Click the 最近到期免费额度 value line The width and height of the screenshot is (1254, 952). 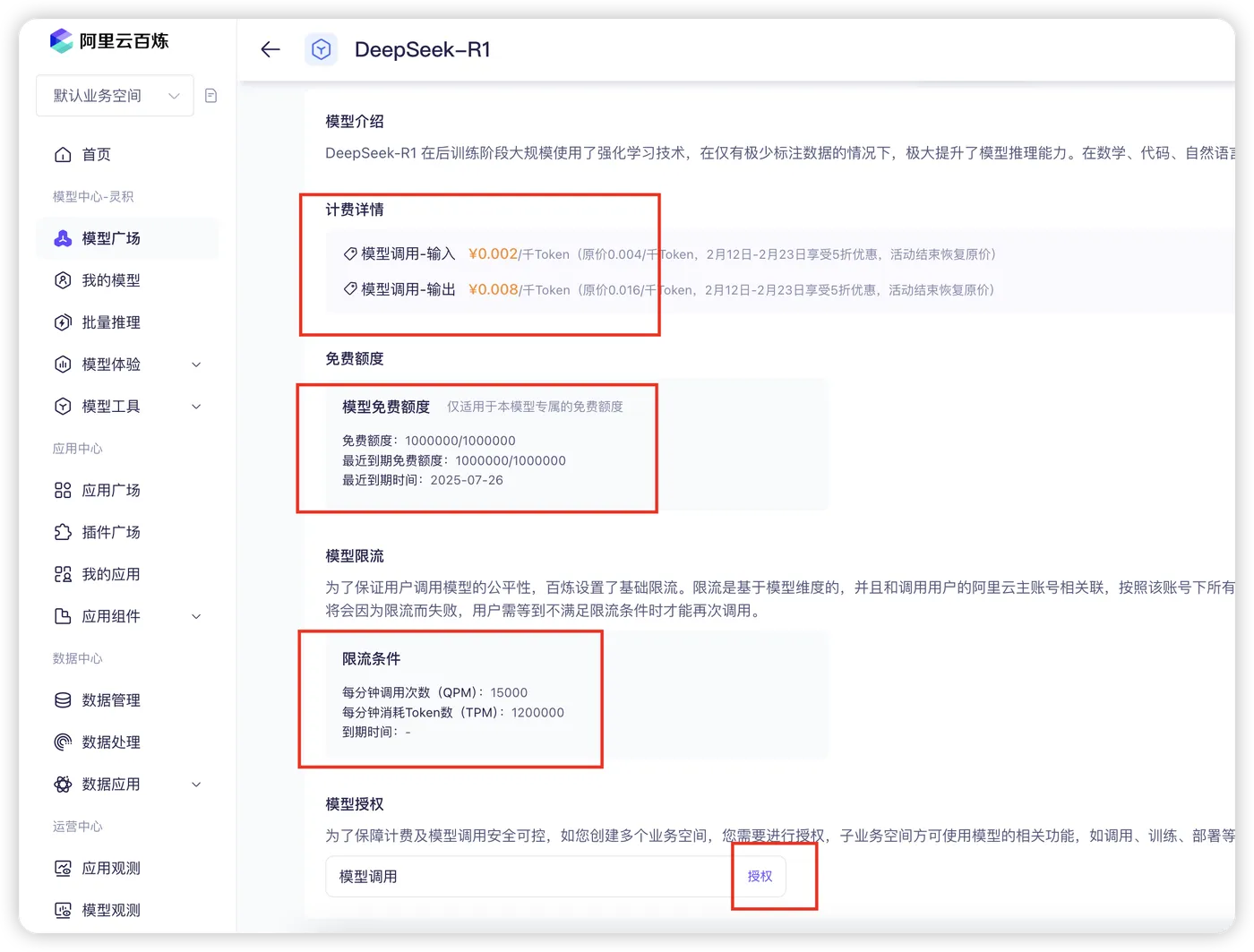tap(454, 460)
